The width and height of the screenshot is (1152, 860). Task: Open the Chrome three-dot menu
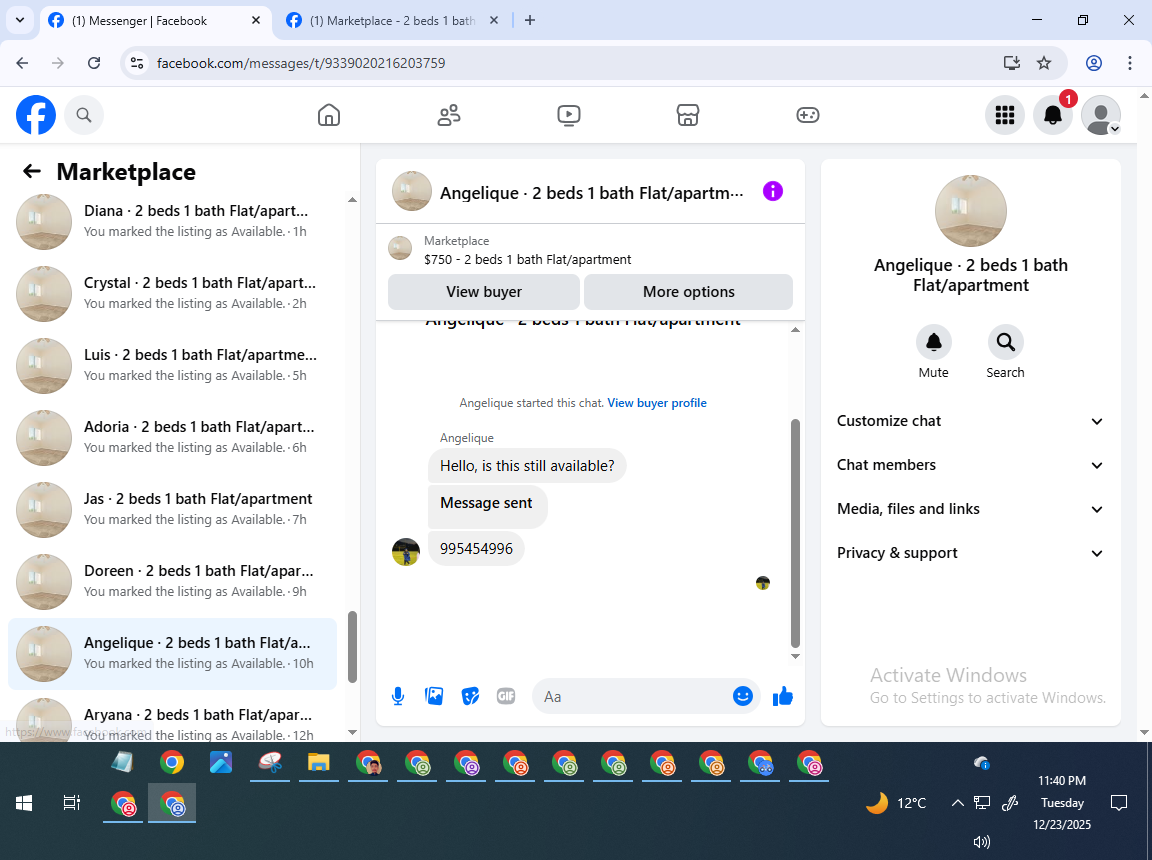click(x=1130, y=63)
